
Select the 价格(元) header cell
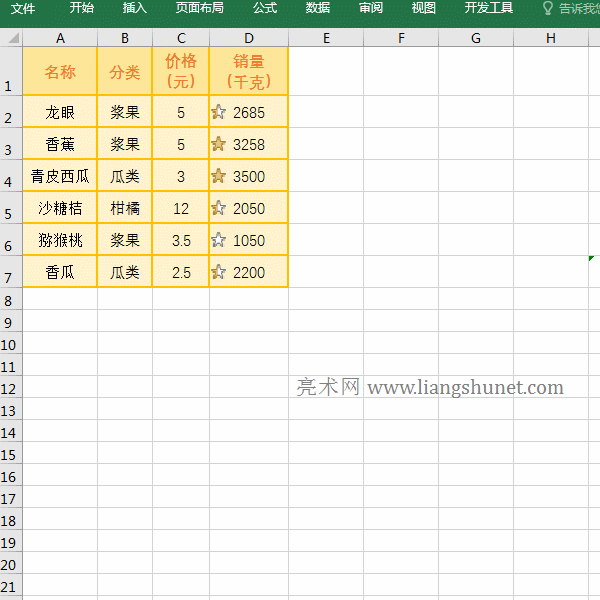(x=180, y=71)
